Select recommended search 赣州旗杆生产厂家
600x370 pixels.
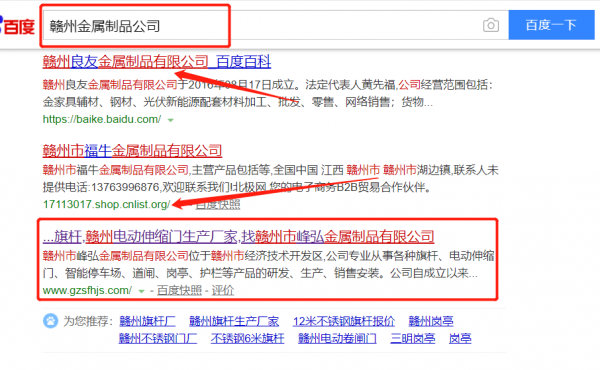point(234,321)
